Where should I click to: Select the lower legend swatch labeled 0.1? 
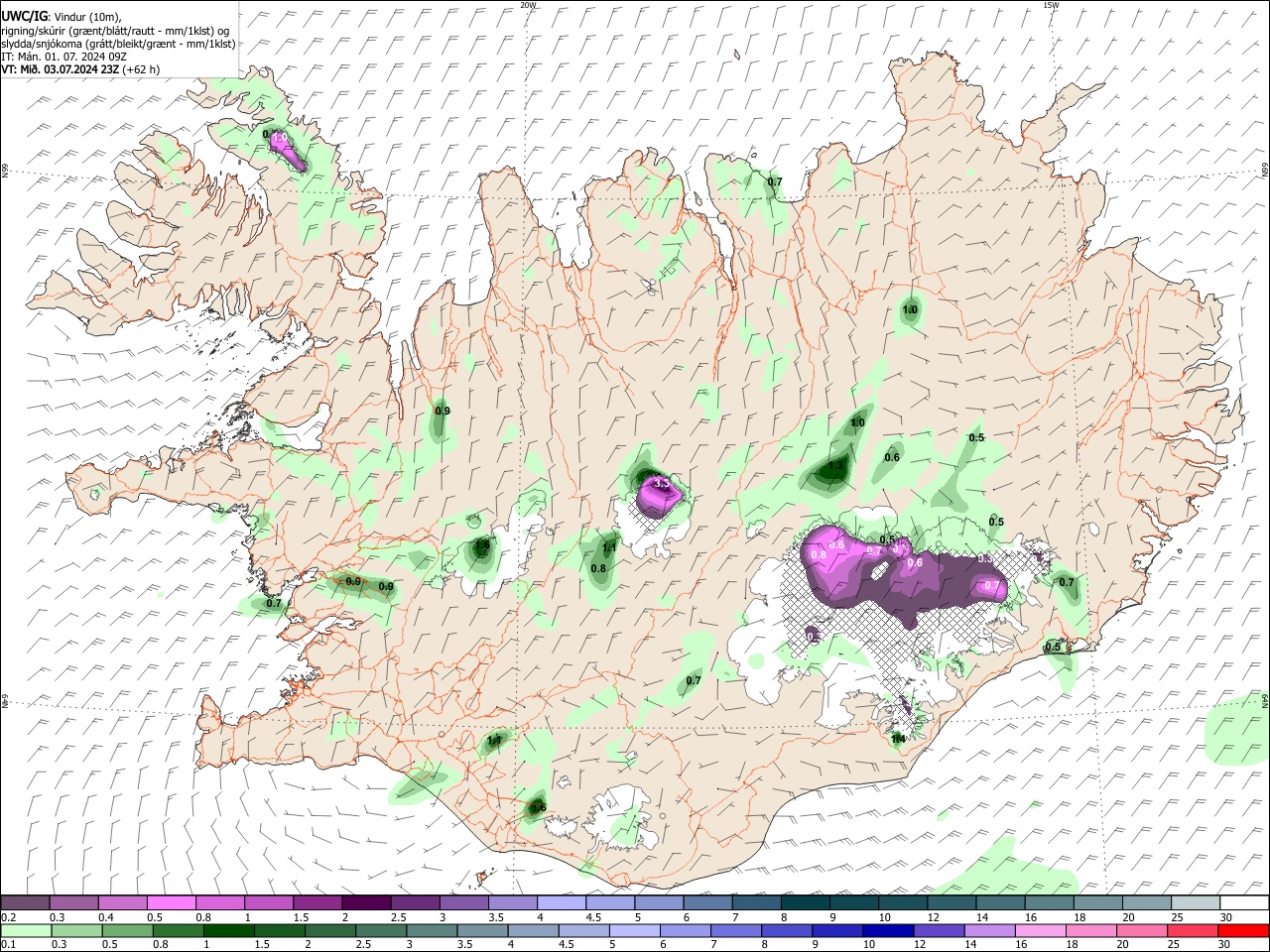tap(25, 931)
